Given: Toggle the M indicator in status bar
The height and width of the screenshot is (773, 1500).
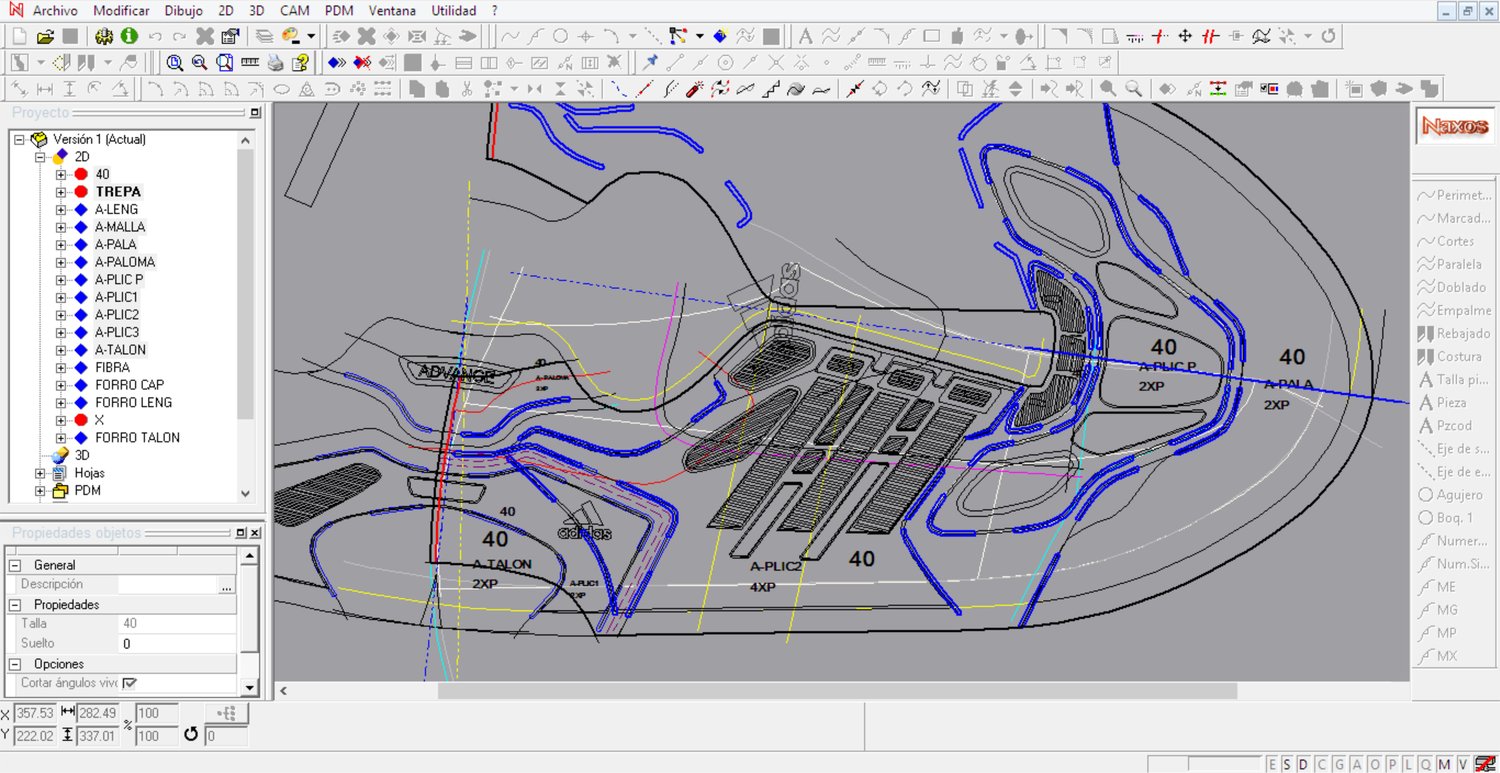Looking at the screenshot, I should pyautogui.click(x=1445, y=765).
